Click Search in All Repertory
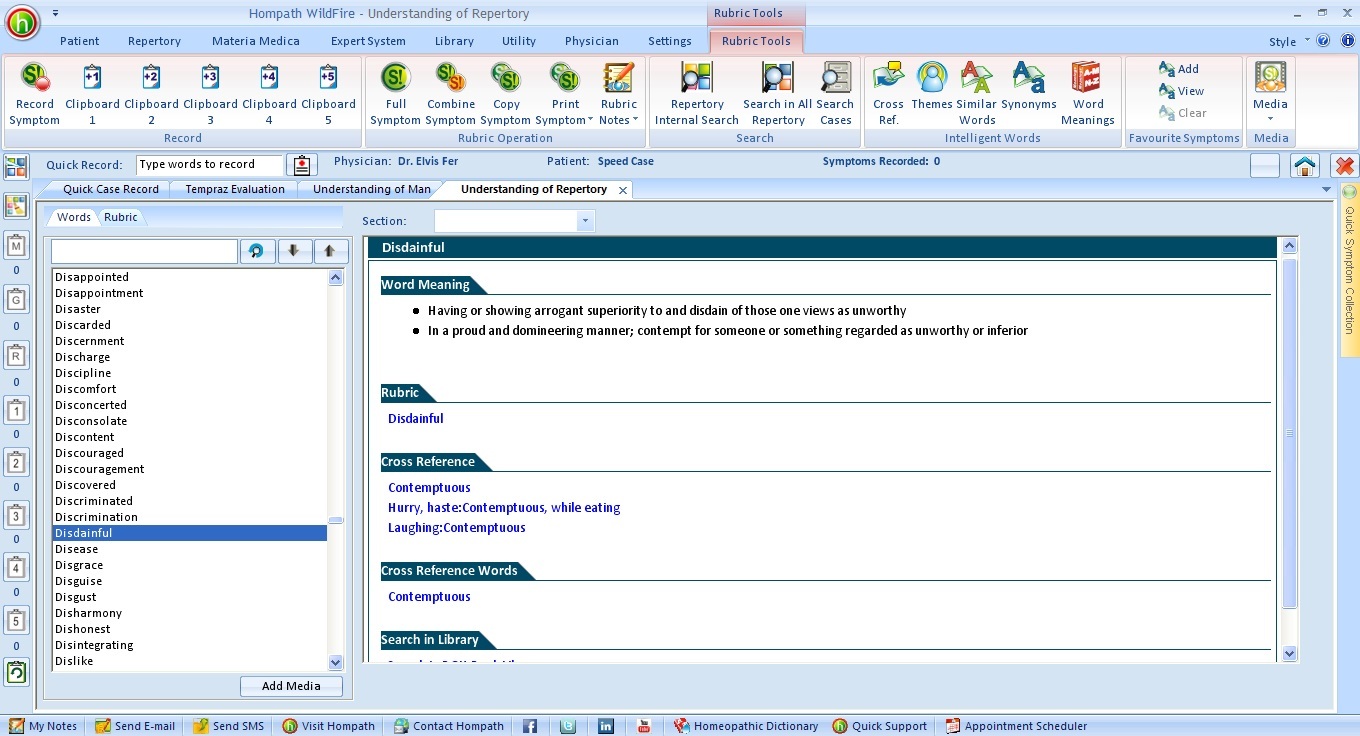This screenshot has height=736, width=1360. pos(777,94)
